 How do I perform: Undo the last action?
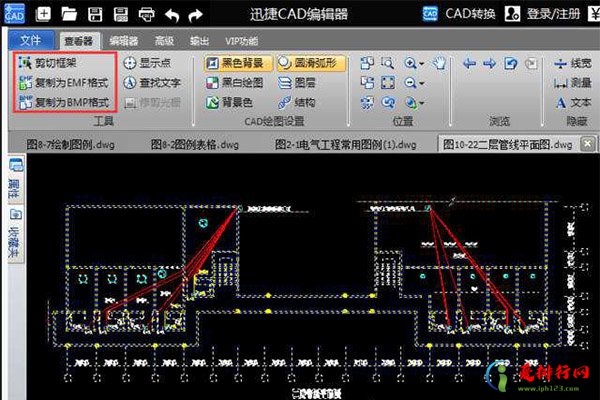tap(172, 15)
